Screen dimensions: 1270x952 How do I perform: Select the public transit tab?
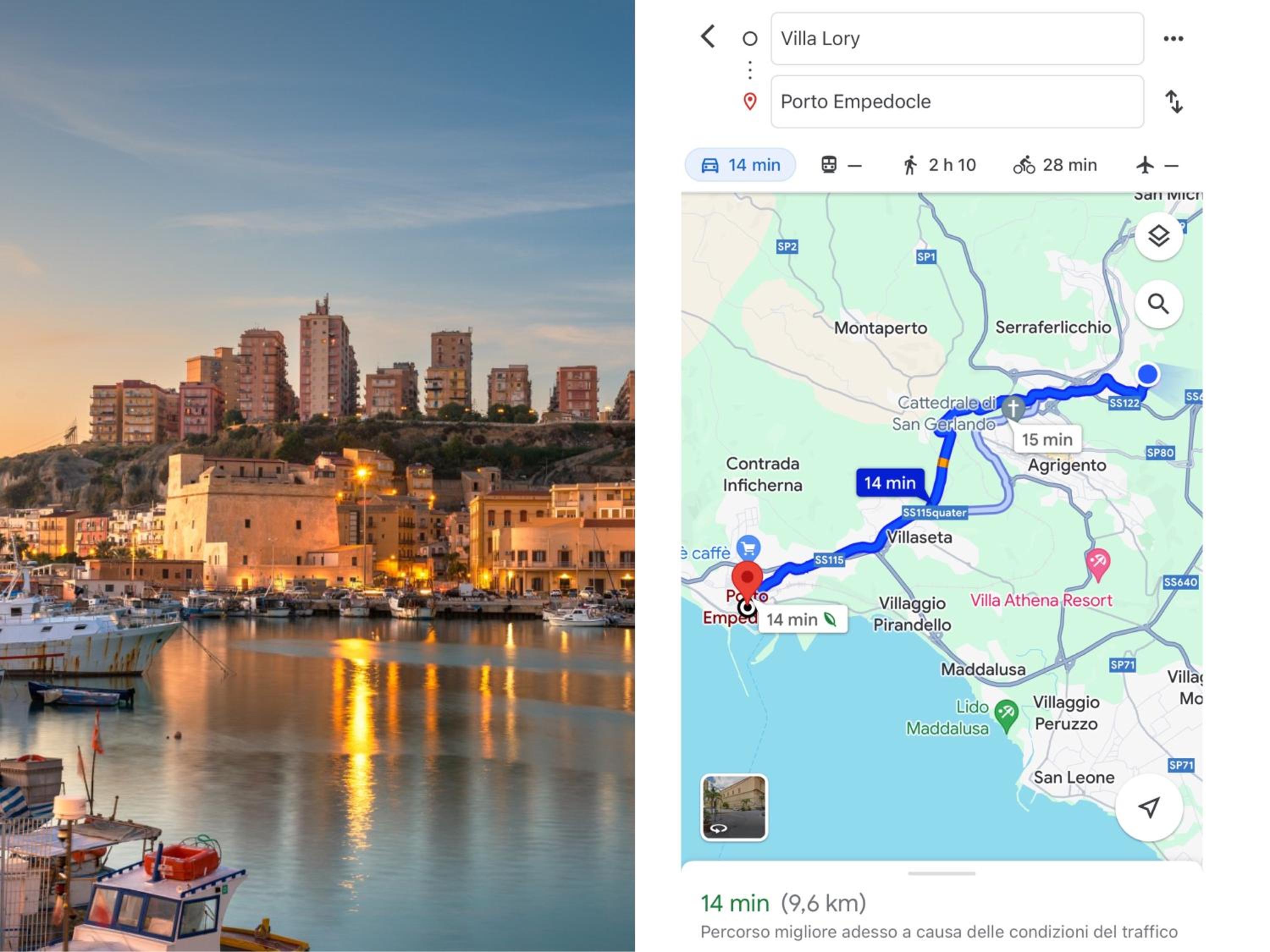[841, 165]
